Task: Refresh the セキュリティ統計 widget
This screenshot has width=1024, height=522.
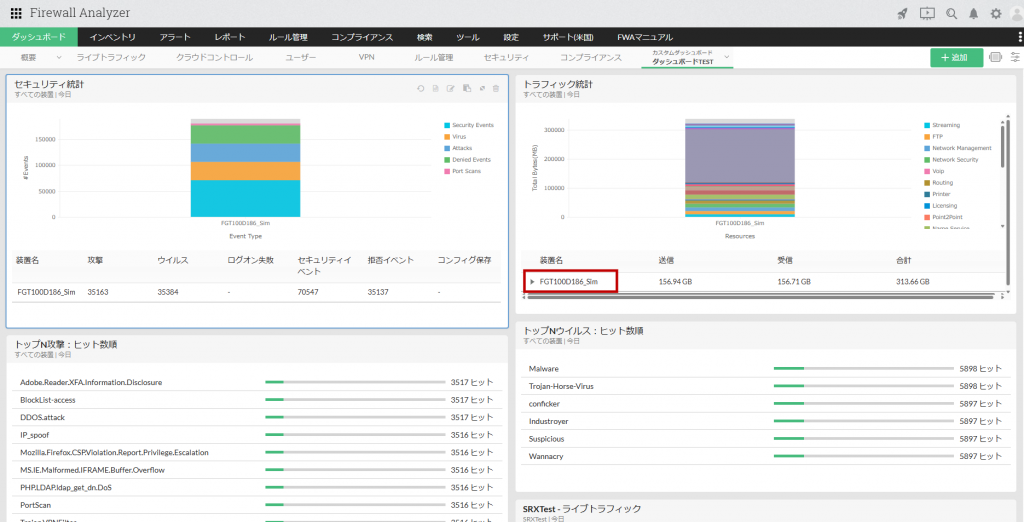Action: tap(421, 89)
